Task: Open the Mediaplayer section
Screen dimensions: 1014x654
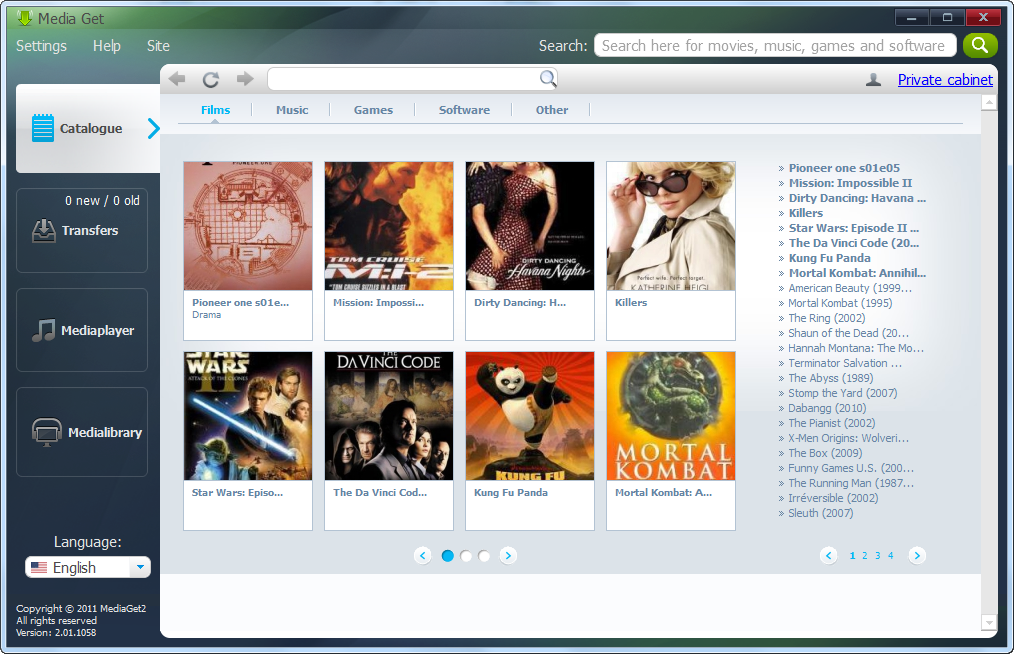Action: [x=82, y=330]
